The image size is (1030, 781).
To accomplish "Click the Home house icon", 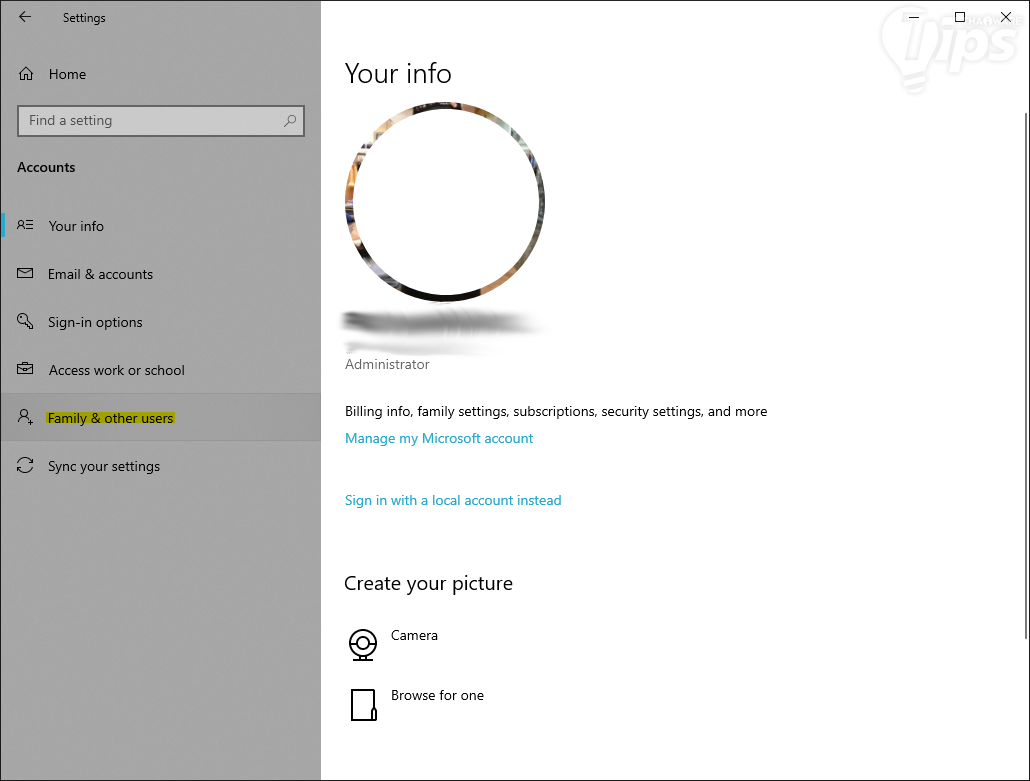I will [x=27, y=74].
